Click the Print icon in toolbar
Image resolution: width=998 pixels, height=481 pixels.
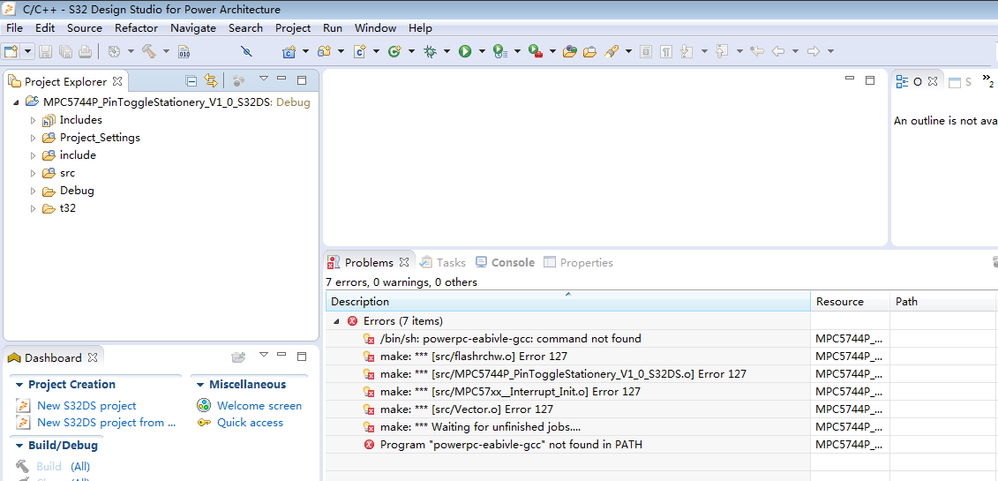pyautogui.click(x=85, y=52)
